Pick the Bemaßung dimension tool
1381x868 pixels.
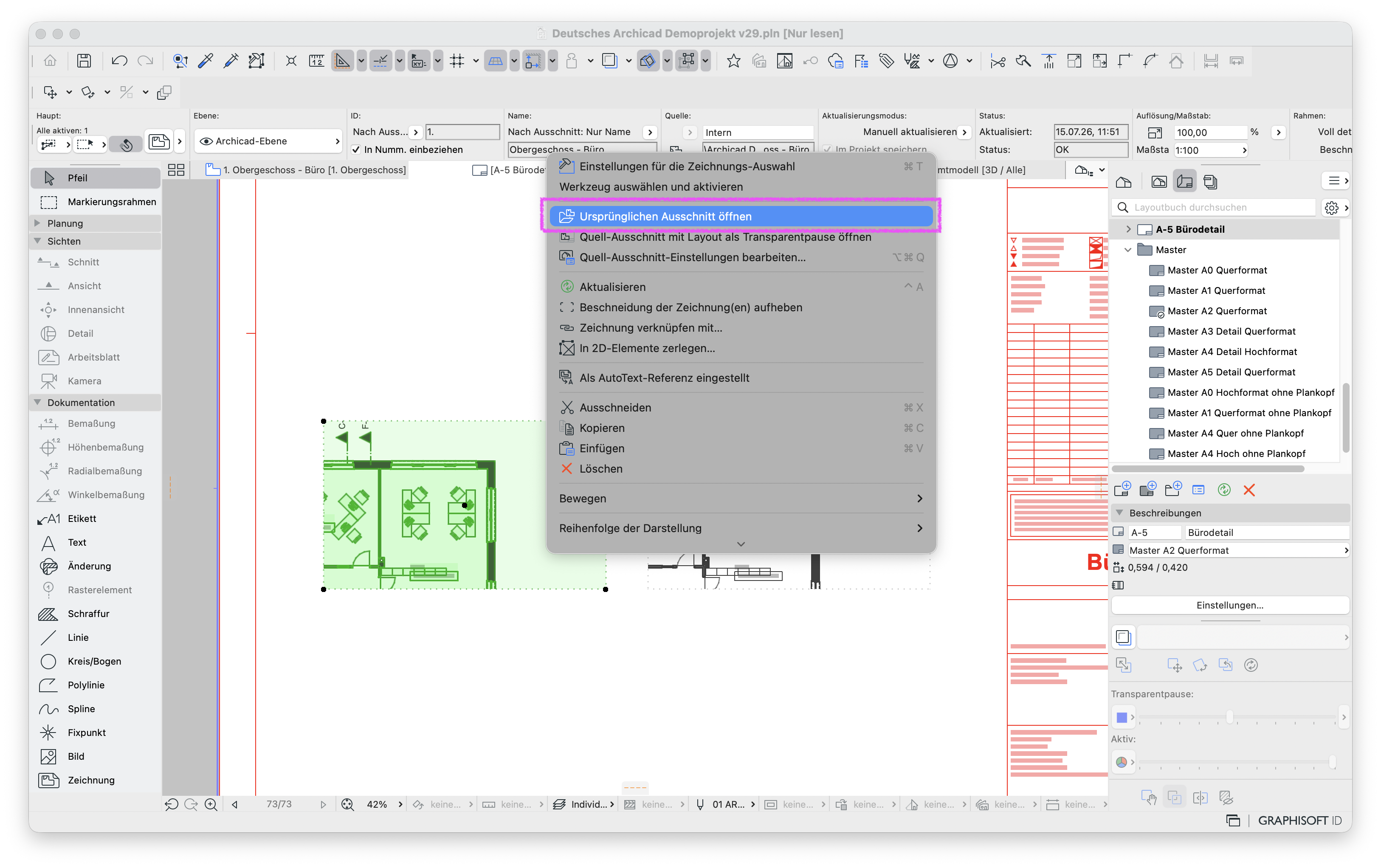click(x=95, y=423)
